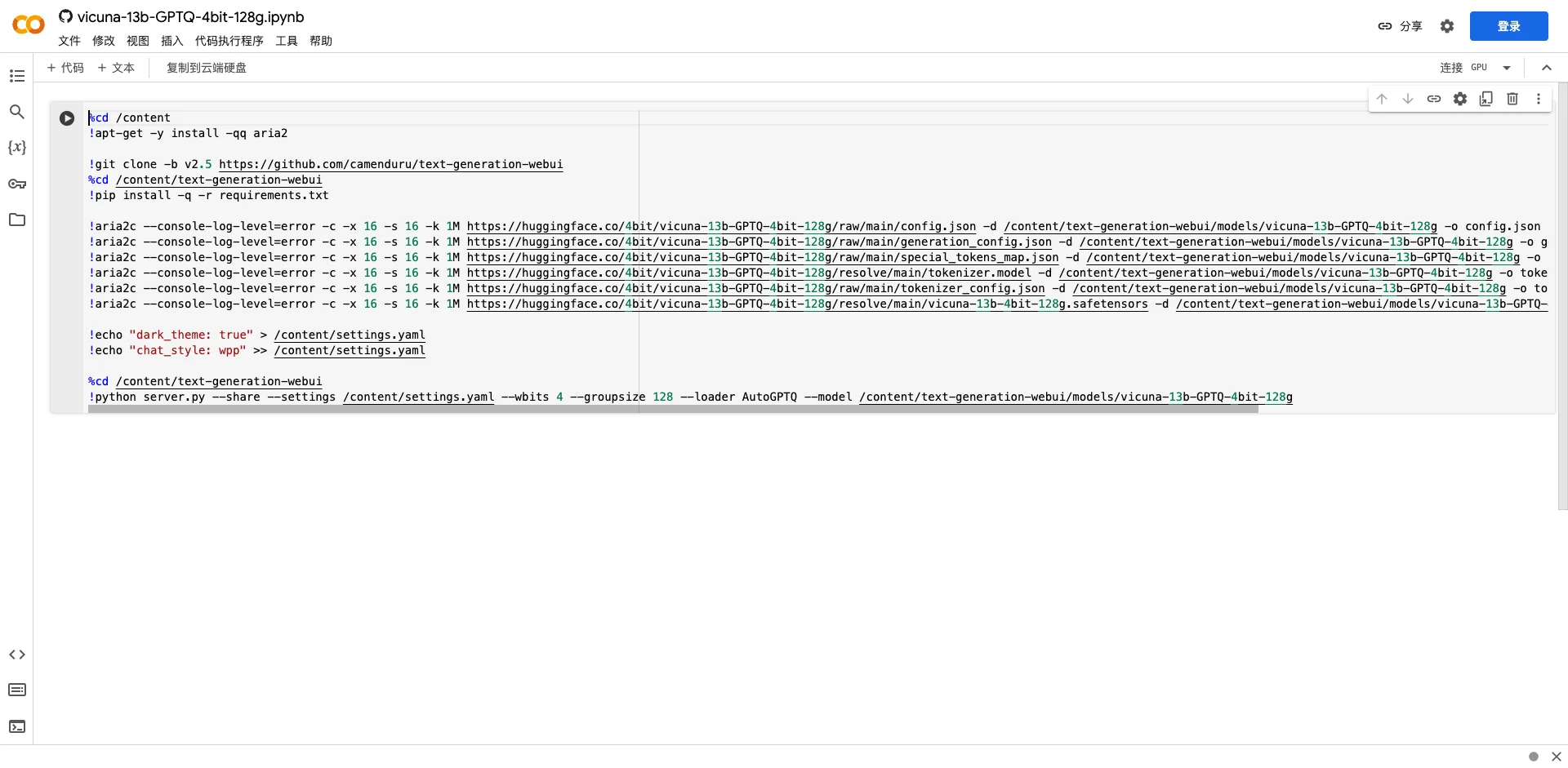Click the grey status dot at bottom right
Viewport: 1568px width, 768px height.
pyautogui.click(x=1534, y=757)
